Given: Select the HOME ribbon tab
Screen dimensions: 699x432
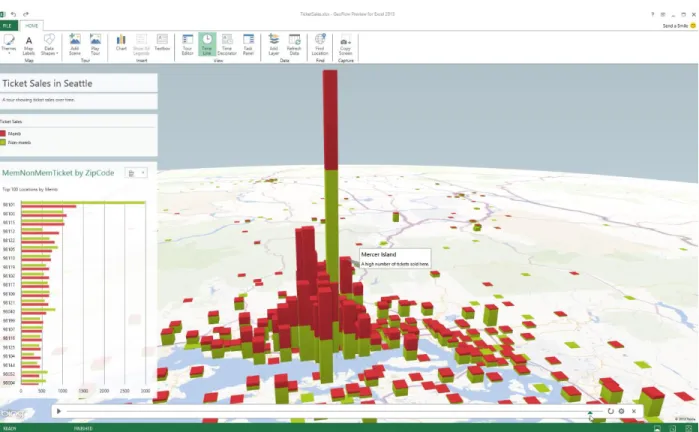Looking at the screenshot, I should [32, 26].
